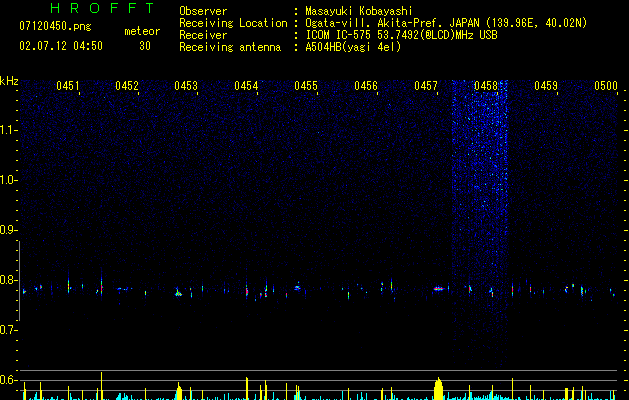The image size is (629, 400).
Task: Click the 0456 time marker
Action: tap(366, 85)
